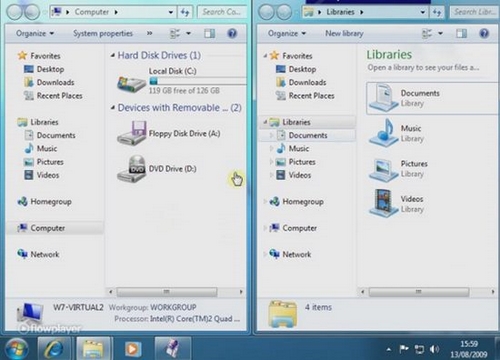Click search box in Computer window
Viewport: 500px width, 360px height.
coord(222,12)
